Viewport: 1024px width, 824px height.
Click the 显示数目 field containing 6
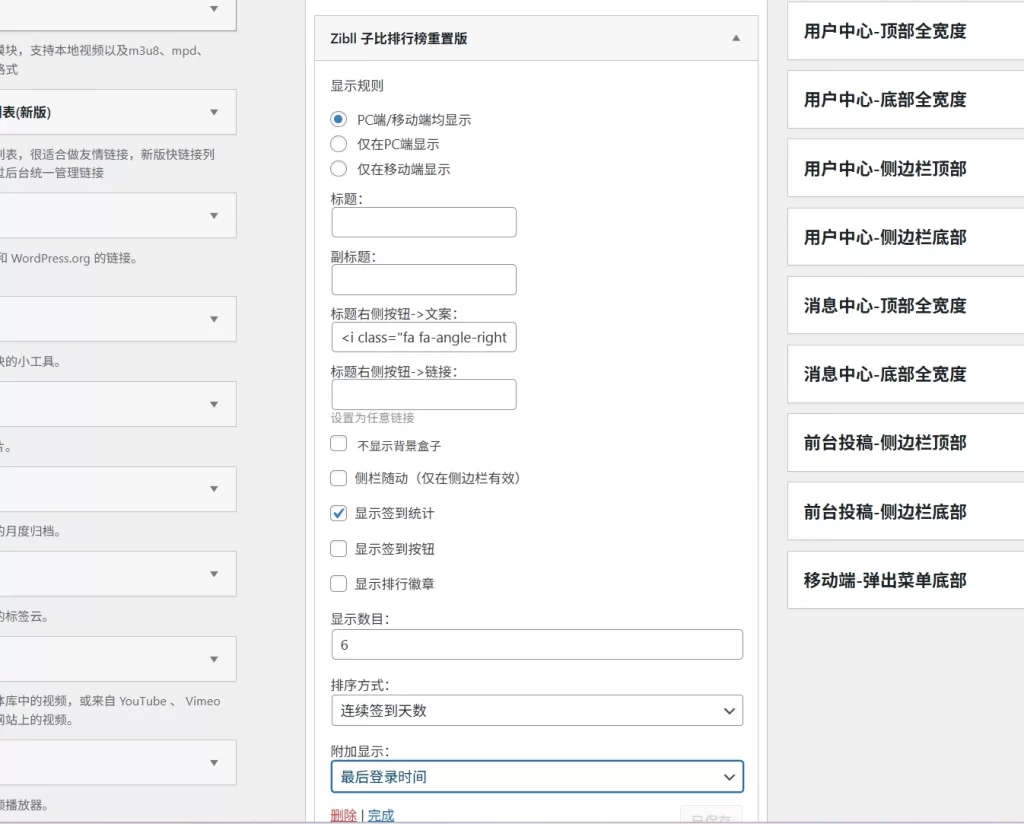click(x=536, y=644)
